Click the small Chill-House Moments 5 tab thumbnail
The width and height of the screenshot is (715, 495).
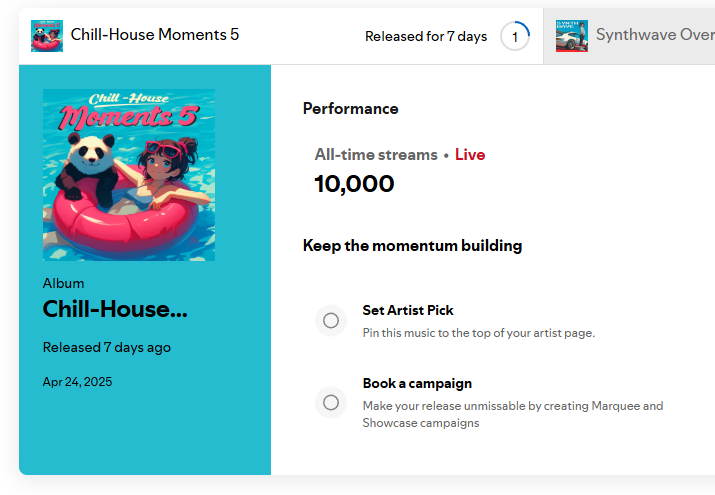[47, 36]
